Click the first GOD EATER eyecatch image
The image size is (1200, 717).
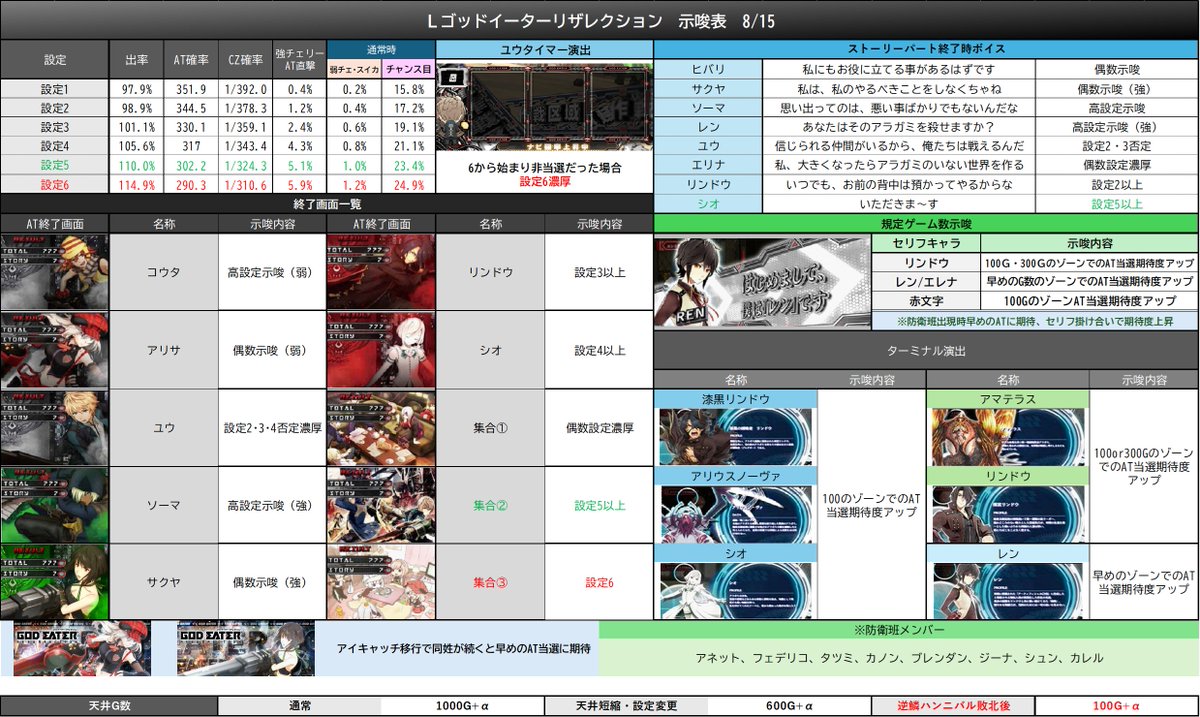tap(82, 648)
